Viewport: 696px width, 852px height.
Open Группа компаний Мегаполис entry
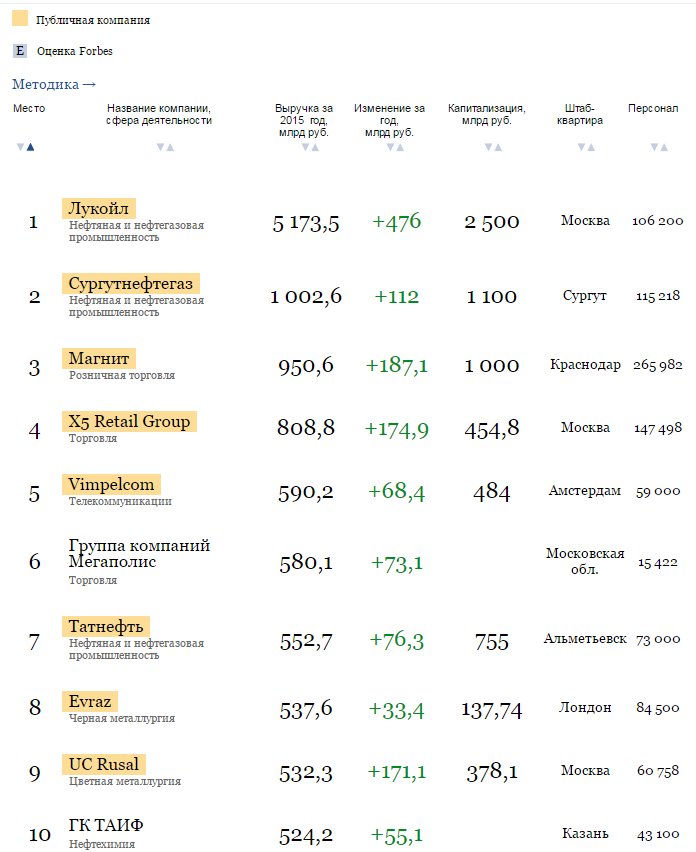139,553
